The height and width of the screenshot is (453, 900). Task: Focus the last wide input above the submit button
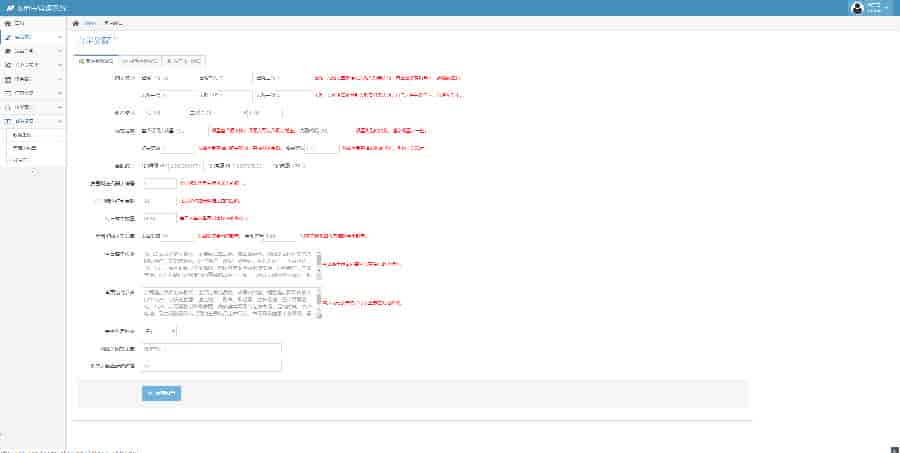pos(211,365)
